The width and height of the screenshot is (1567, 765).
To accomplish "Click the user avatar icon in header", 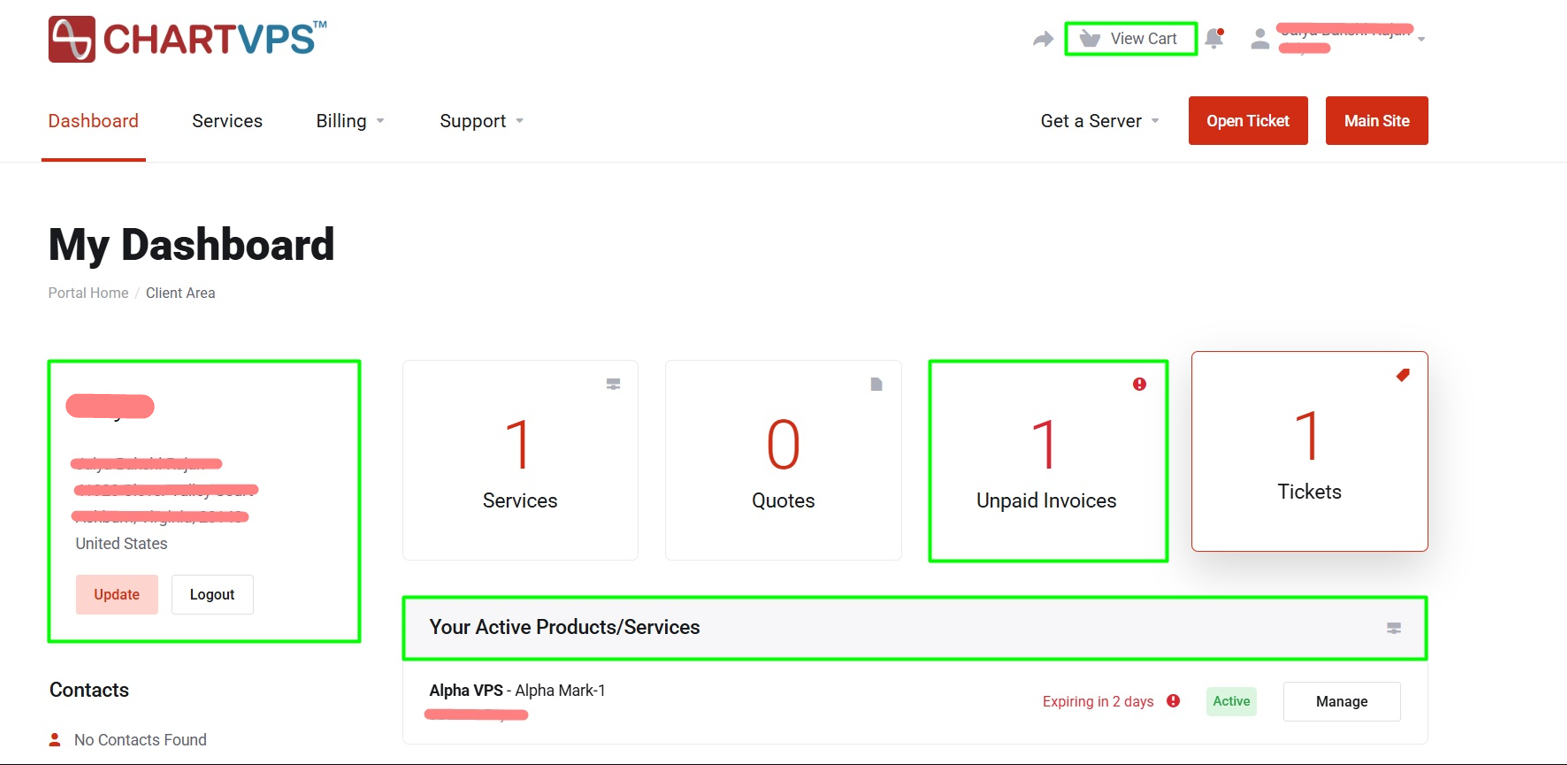I will [1260, 39].
